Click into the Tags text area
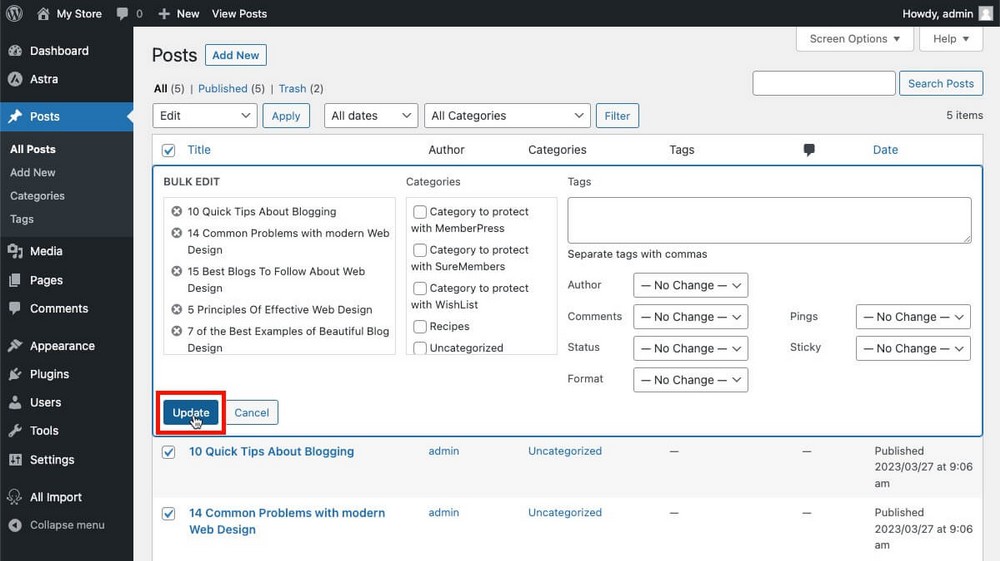 768,220
